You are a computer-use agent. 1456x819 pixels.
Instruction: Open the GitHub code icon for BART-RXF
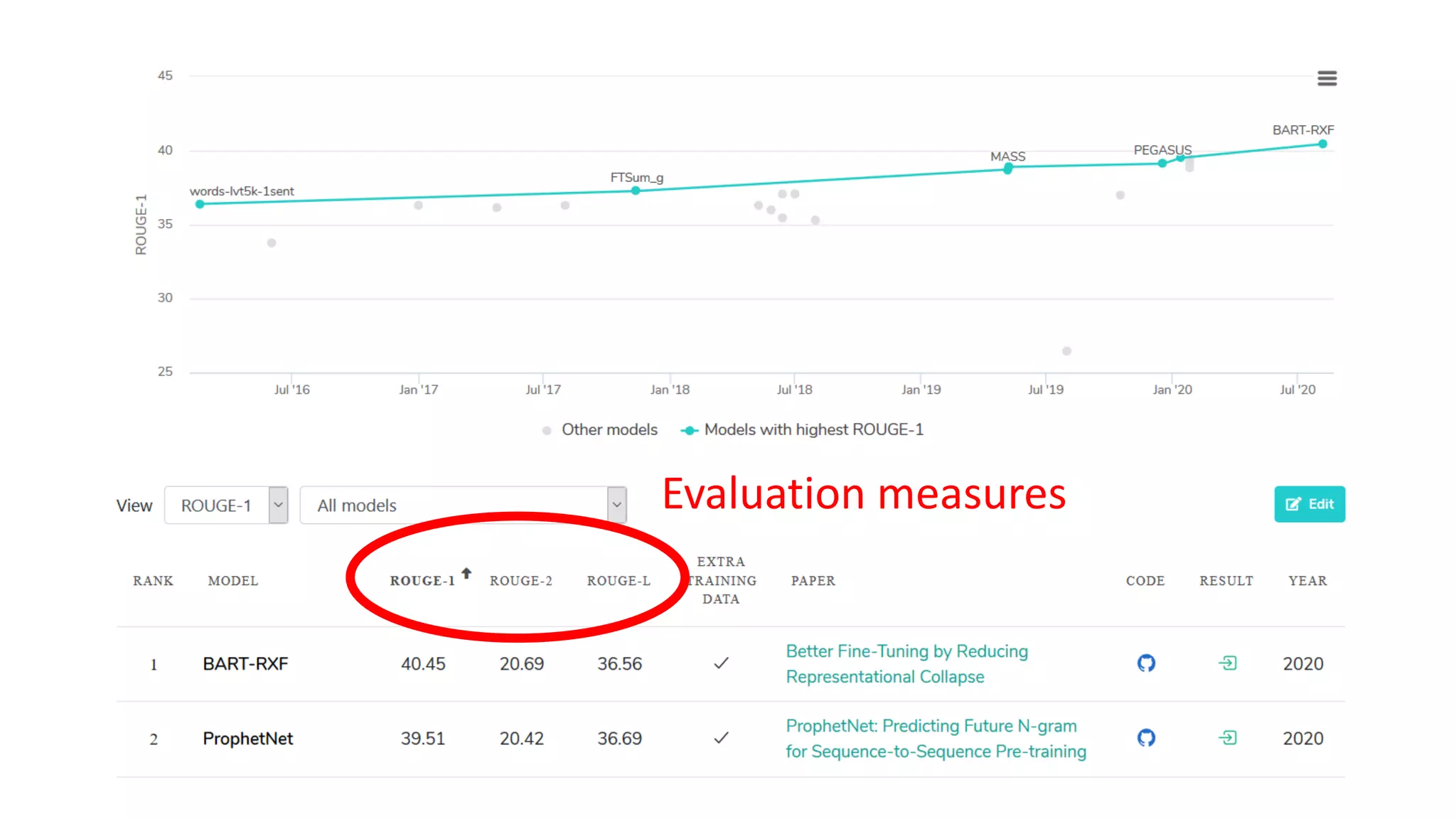[x=1146, y=663]
